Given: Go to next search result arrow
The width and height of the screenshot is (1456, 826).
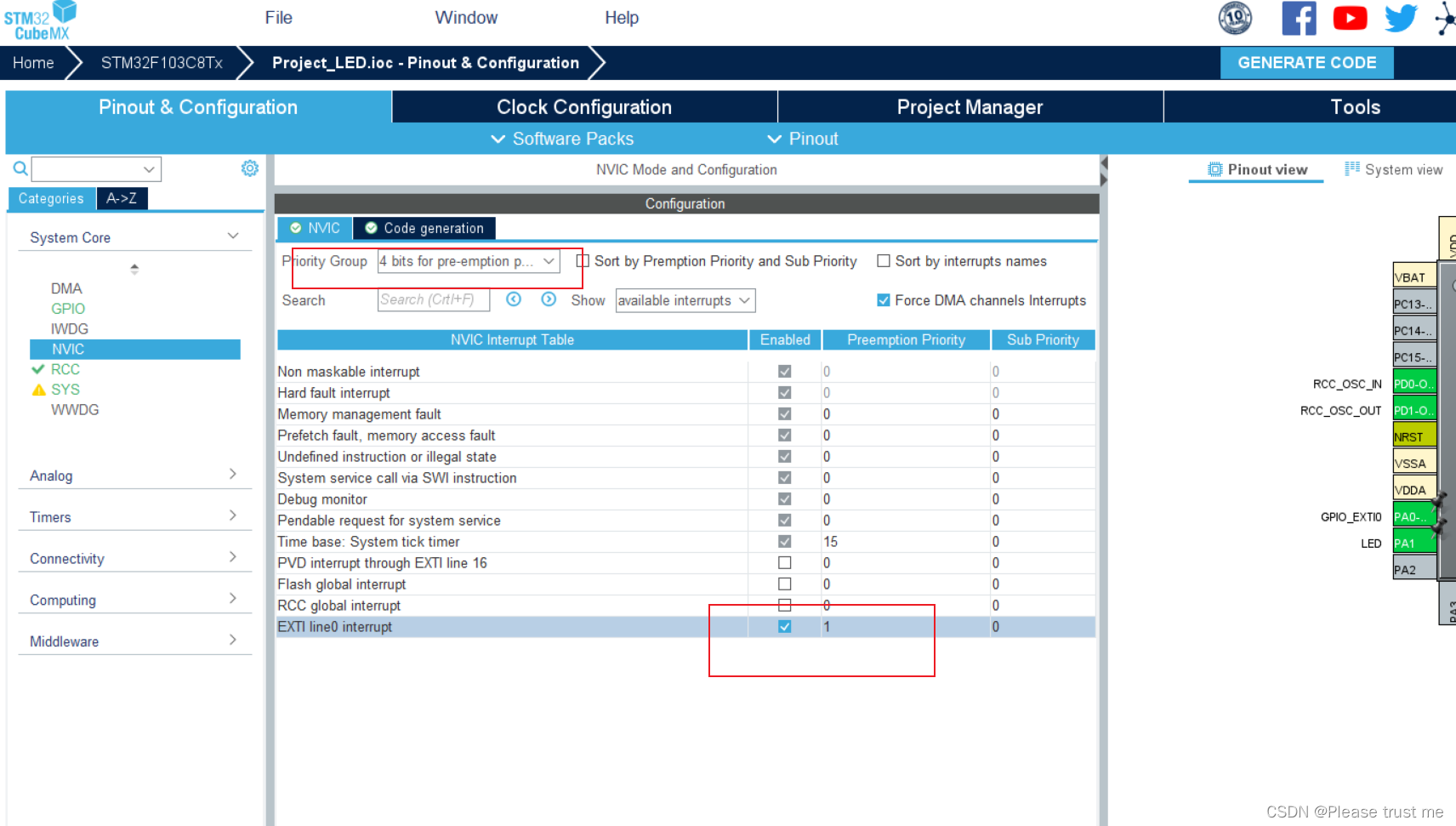Looking at the screenshot, I should click(549, 299).
